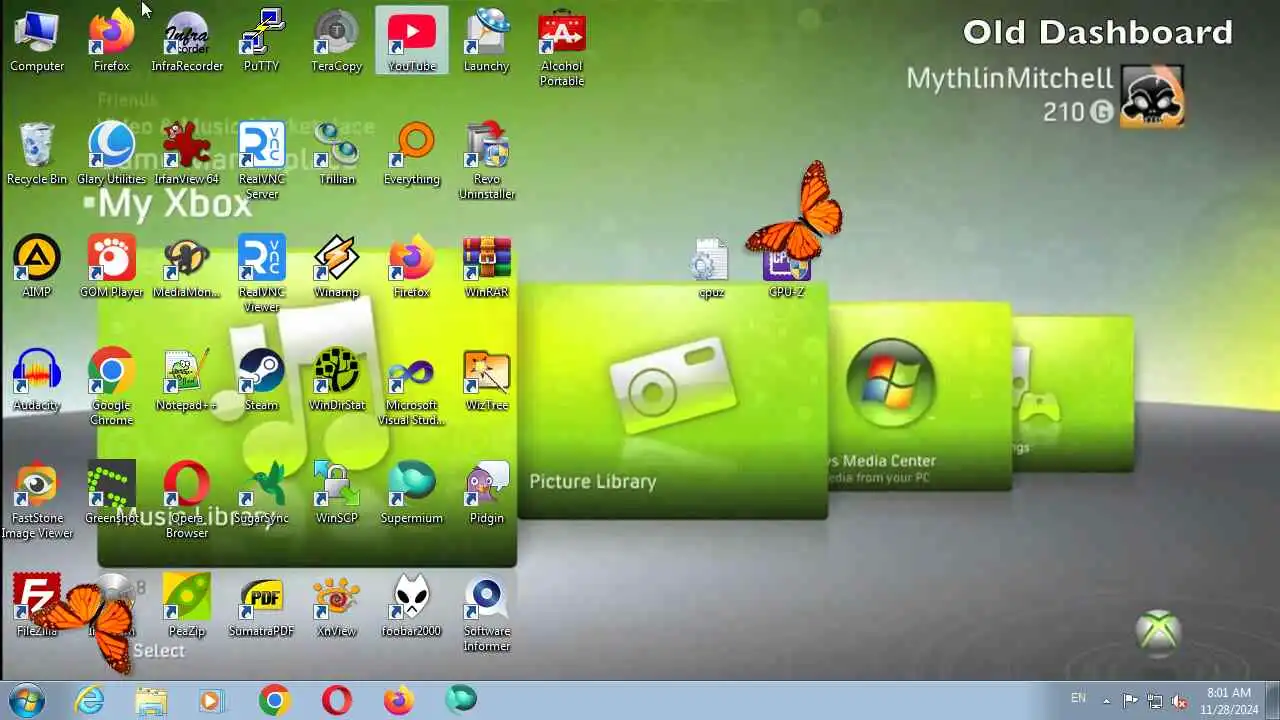The width and height of the screenshot is (1280, 720).
Task: Open the Computer desktop icon
Action: tap(37, 42)
